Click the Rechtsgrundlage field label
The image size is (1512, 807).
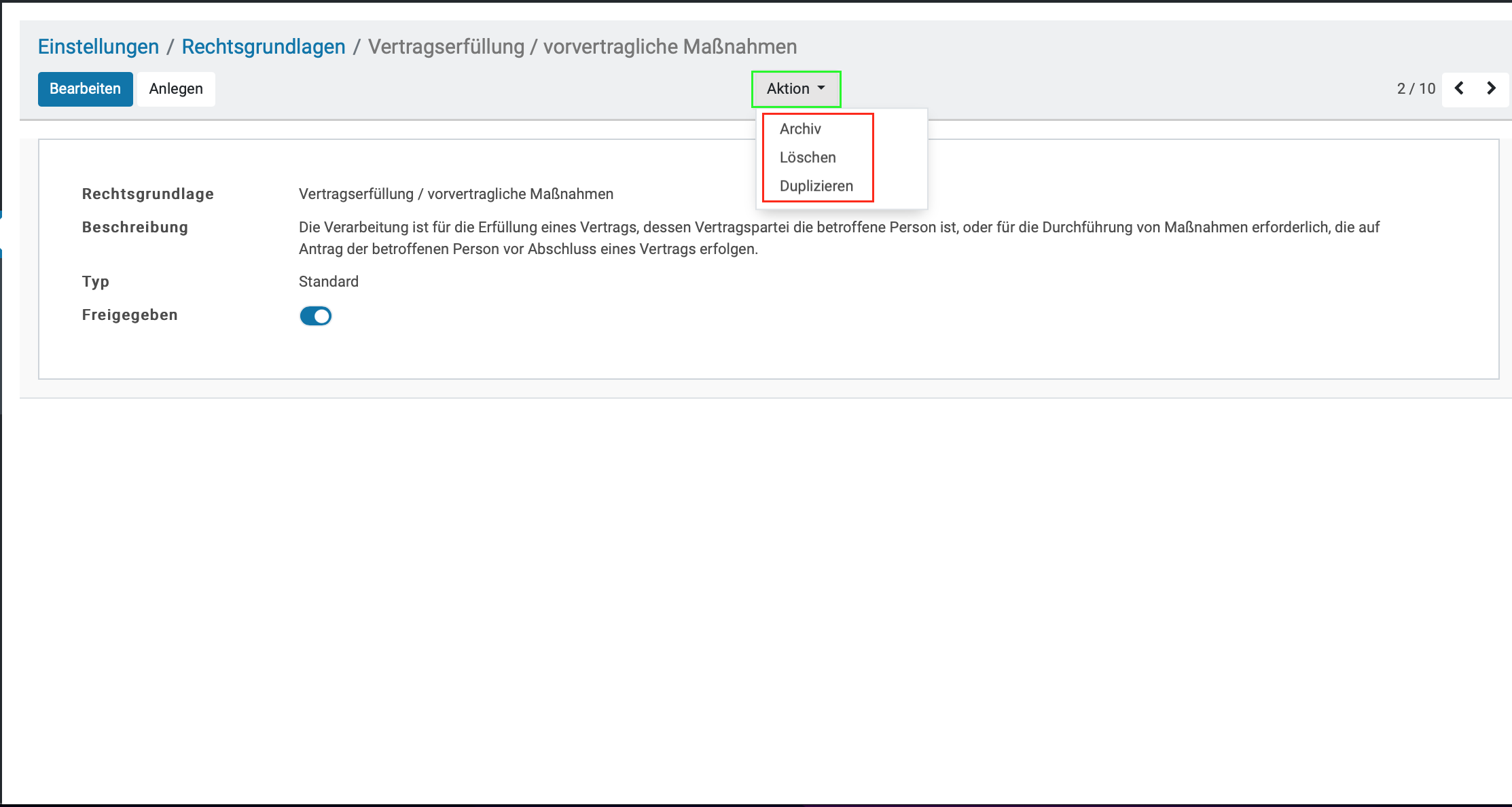pyautogui.click(x=147, y=194)
